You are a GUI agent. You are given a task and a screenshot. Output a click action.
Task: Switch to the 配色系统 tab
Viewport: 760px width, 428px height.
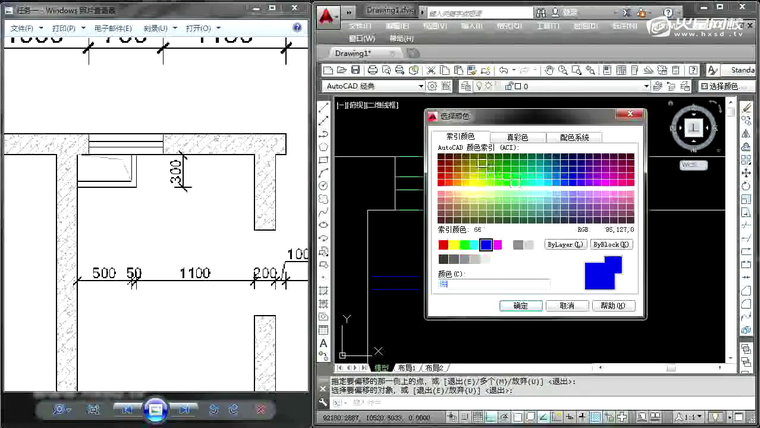(574, 137)
